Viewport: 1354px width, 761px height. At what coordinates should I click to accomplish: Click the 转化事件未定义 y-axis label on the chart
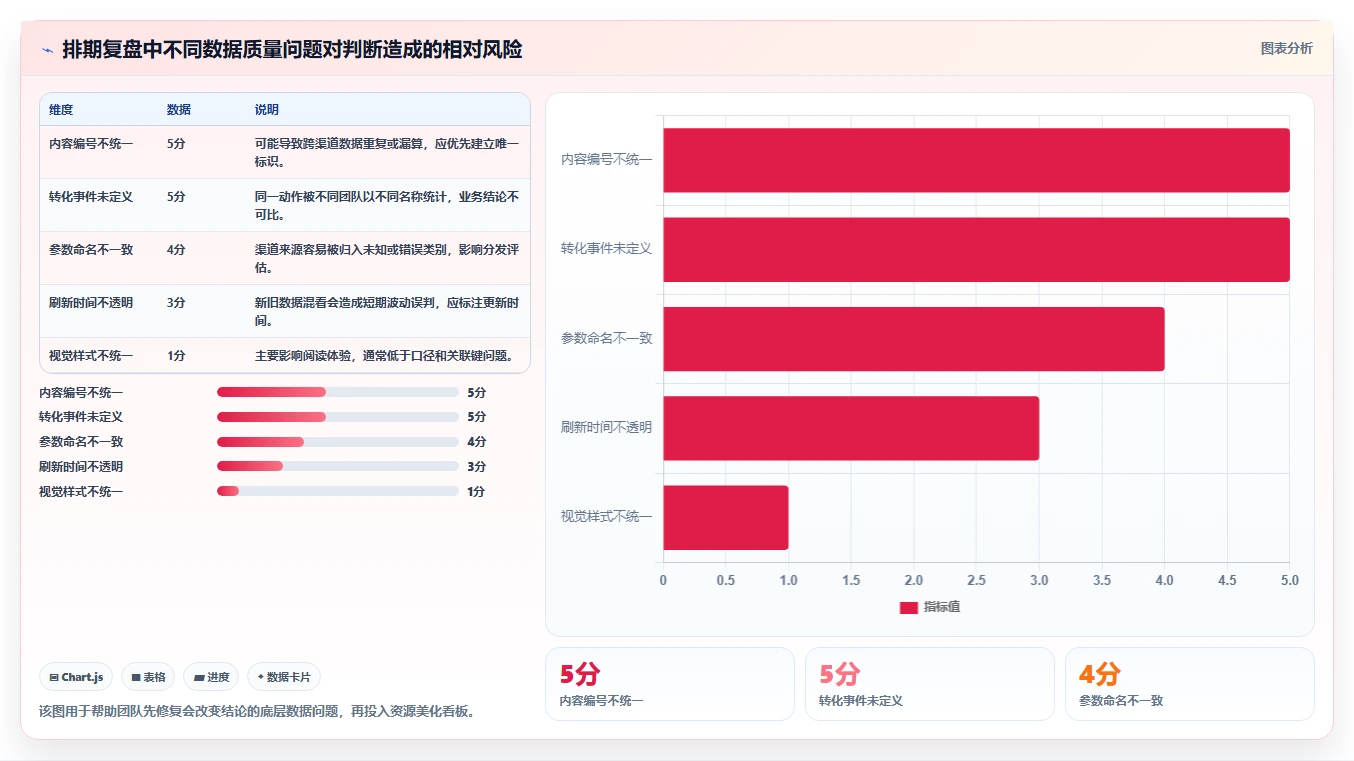(x=606, y=248)
